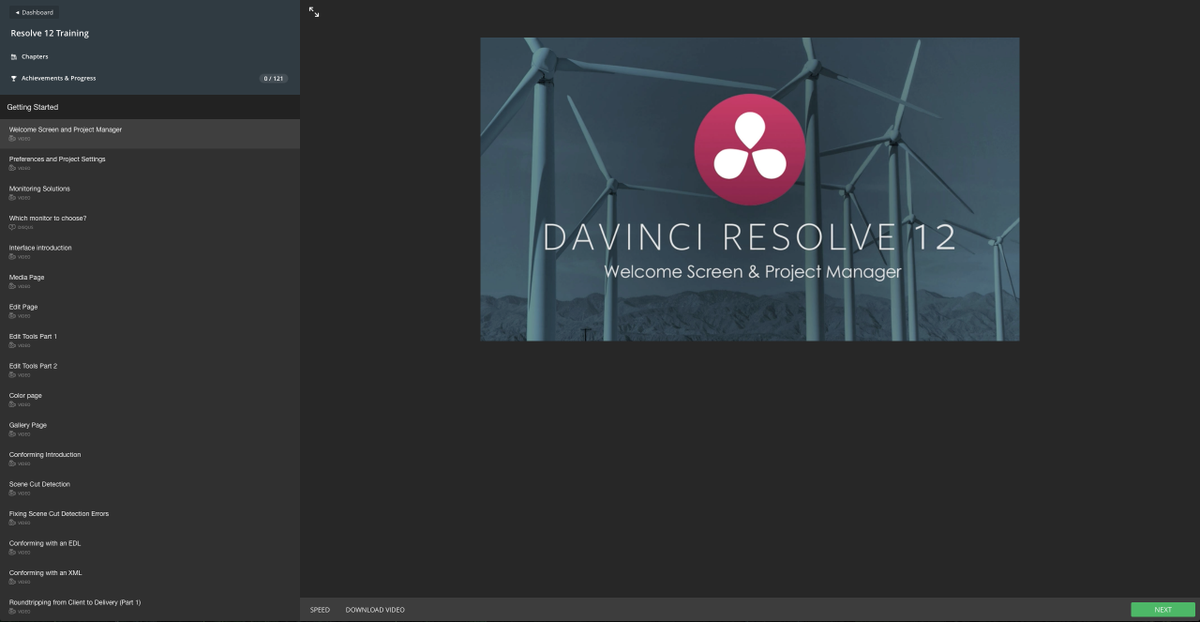The height and width of the screenshot is (622, 1200).
Task: Click the Chapters list icon
Action: pos(14,57)
